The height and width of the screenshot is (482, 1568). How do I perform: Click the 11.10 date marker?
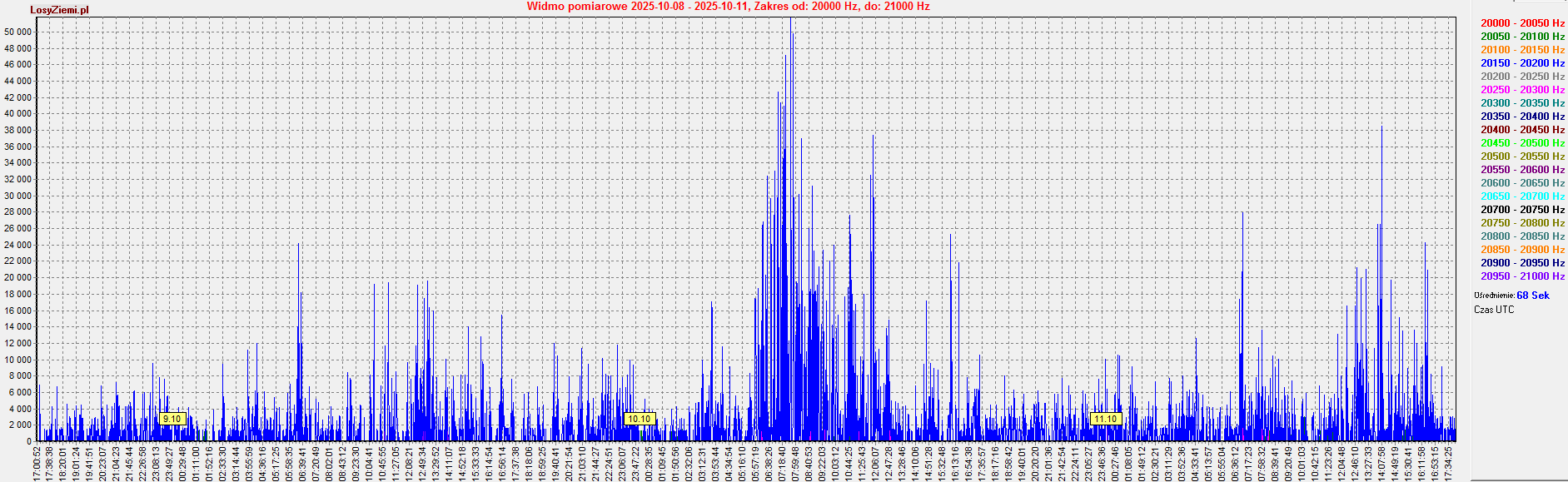pos(1105,419)
